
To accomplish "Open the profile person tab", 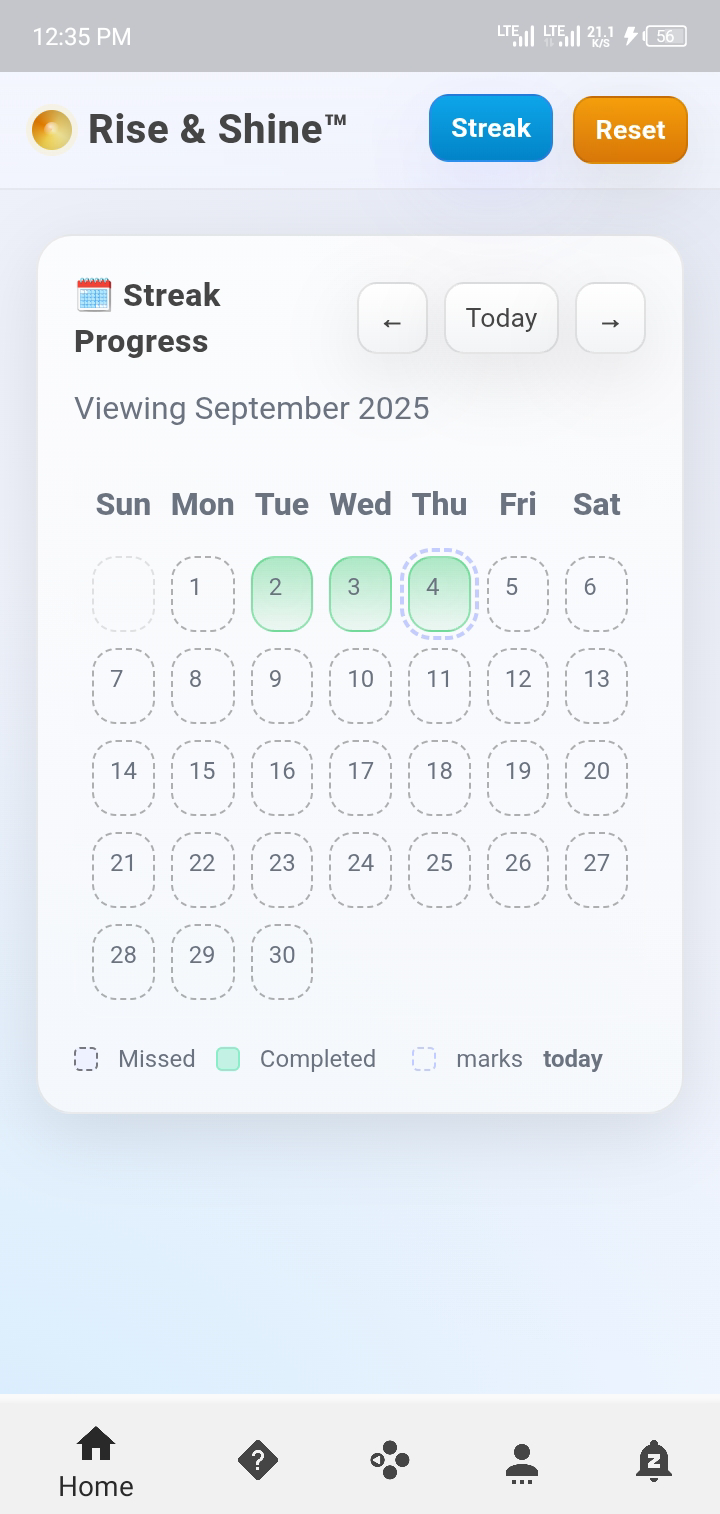I will coord(522,1462).
